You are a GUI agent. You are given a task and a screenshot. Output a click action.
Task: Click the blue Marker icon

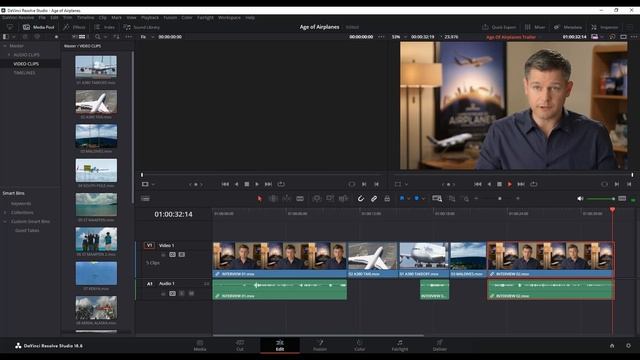pyautogui.click(x=417, y=198)
